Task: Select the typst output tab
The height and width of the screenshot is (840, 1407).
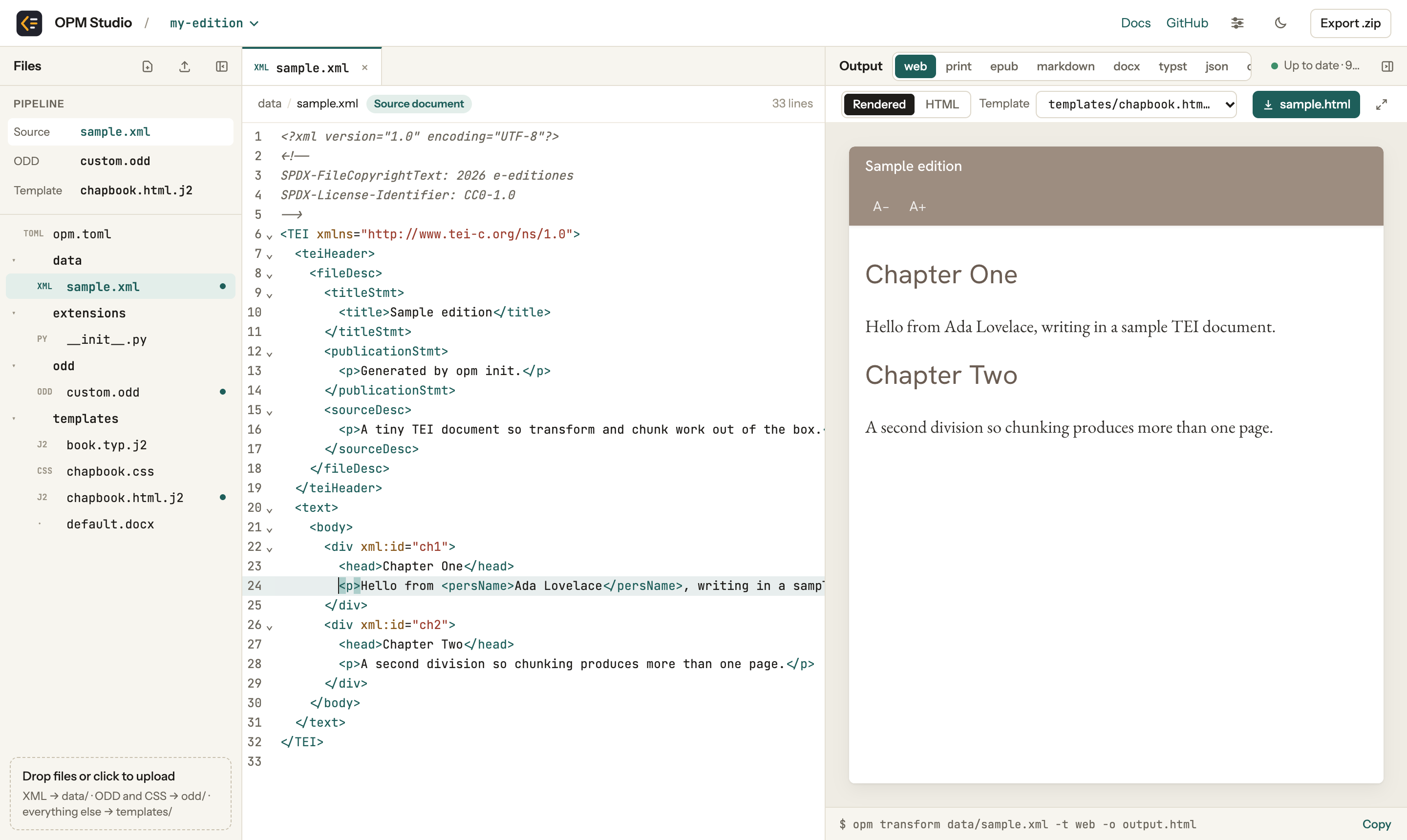Action: point(1172,66)
